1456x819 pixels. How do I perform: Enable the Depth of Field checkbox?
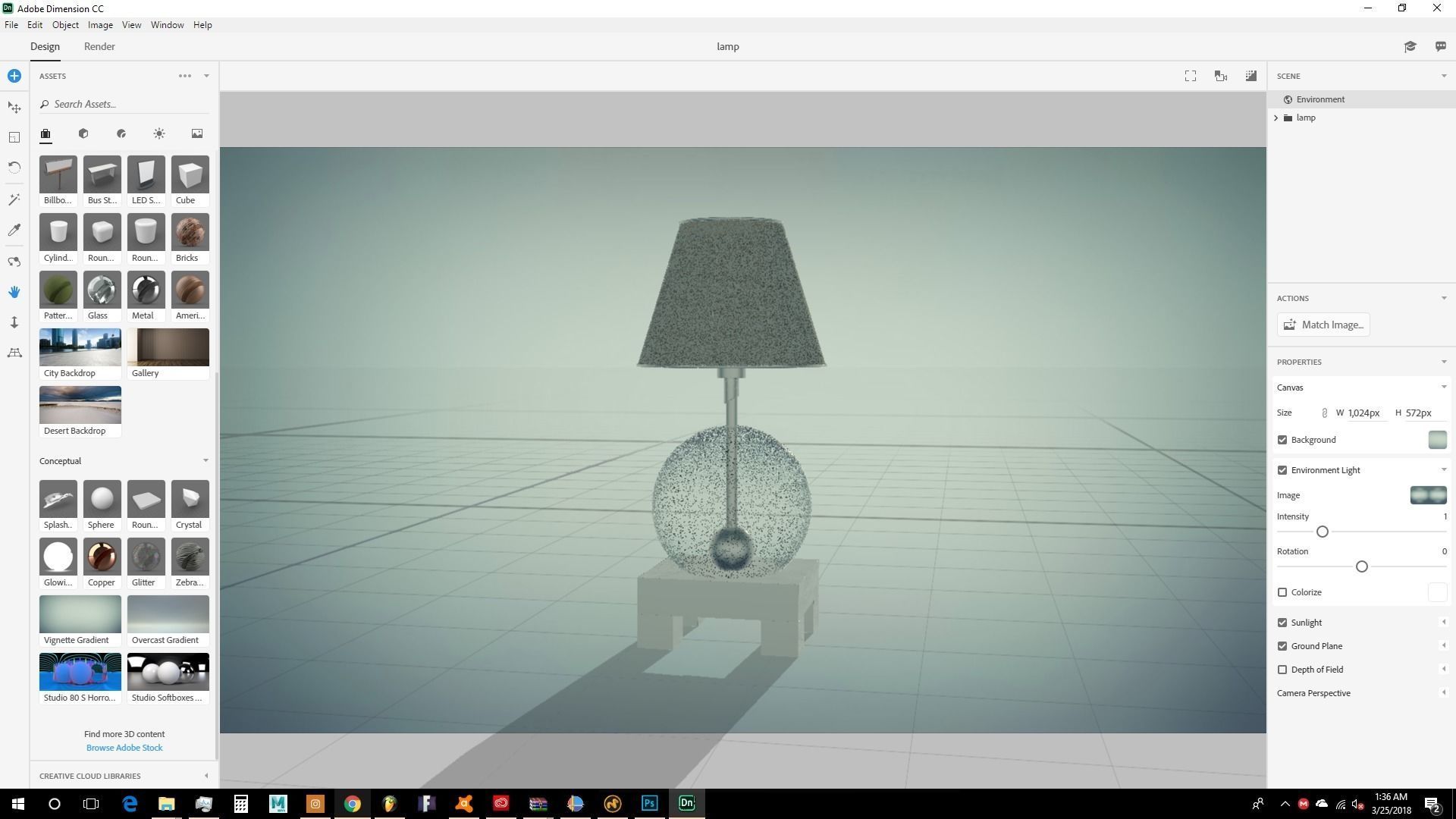pyautogui.click(x=1282, y=670)
